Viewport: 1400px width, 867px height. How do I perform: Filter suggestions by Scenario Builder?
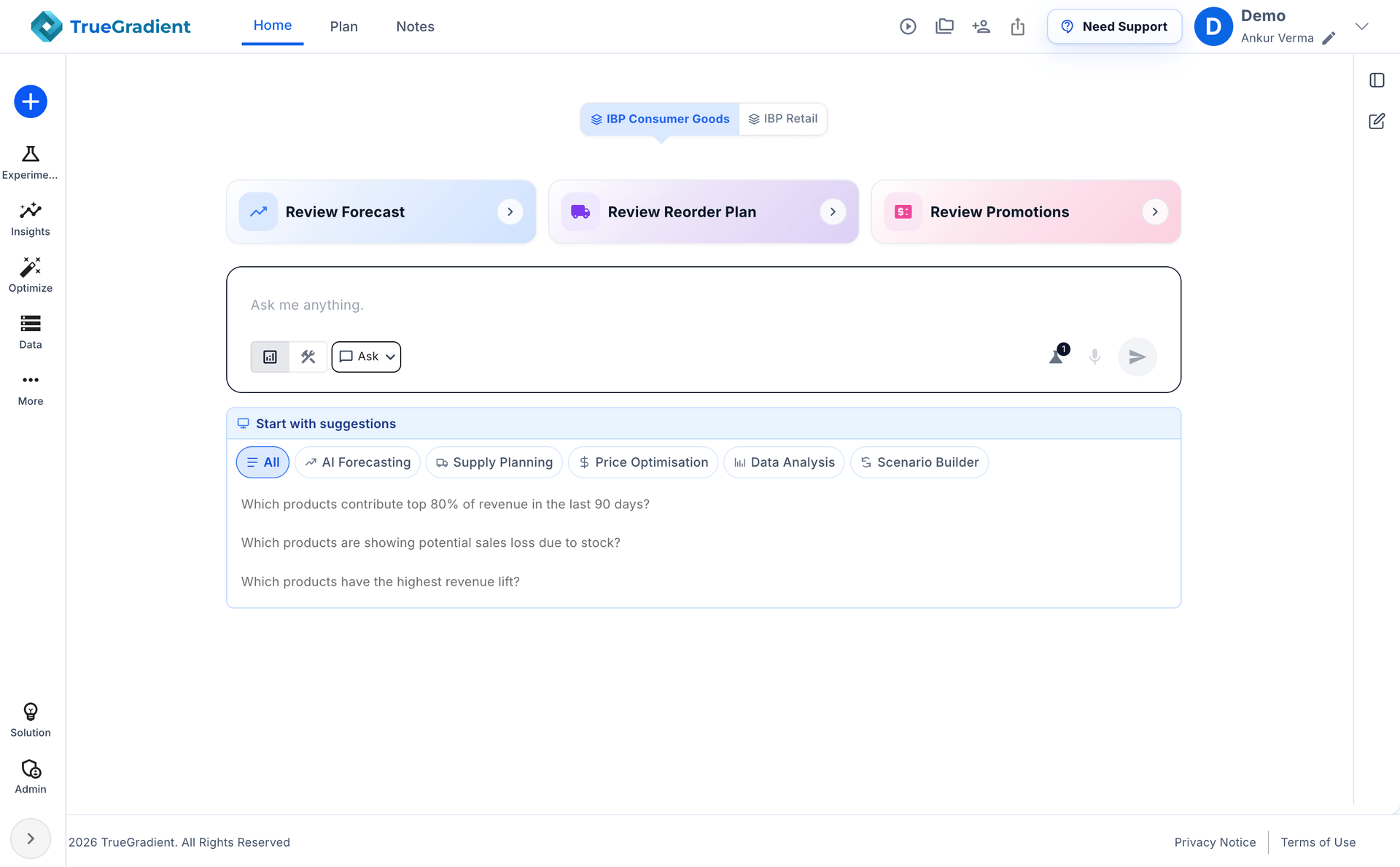(x=919, y=462)
